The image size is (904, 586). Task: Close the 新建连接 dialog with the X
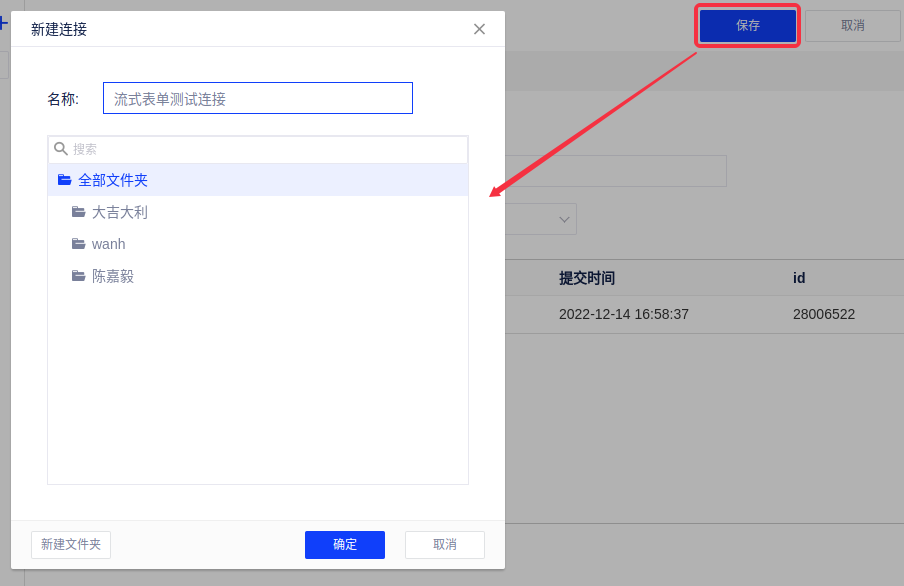(479, 29)
